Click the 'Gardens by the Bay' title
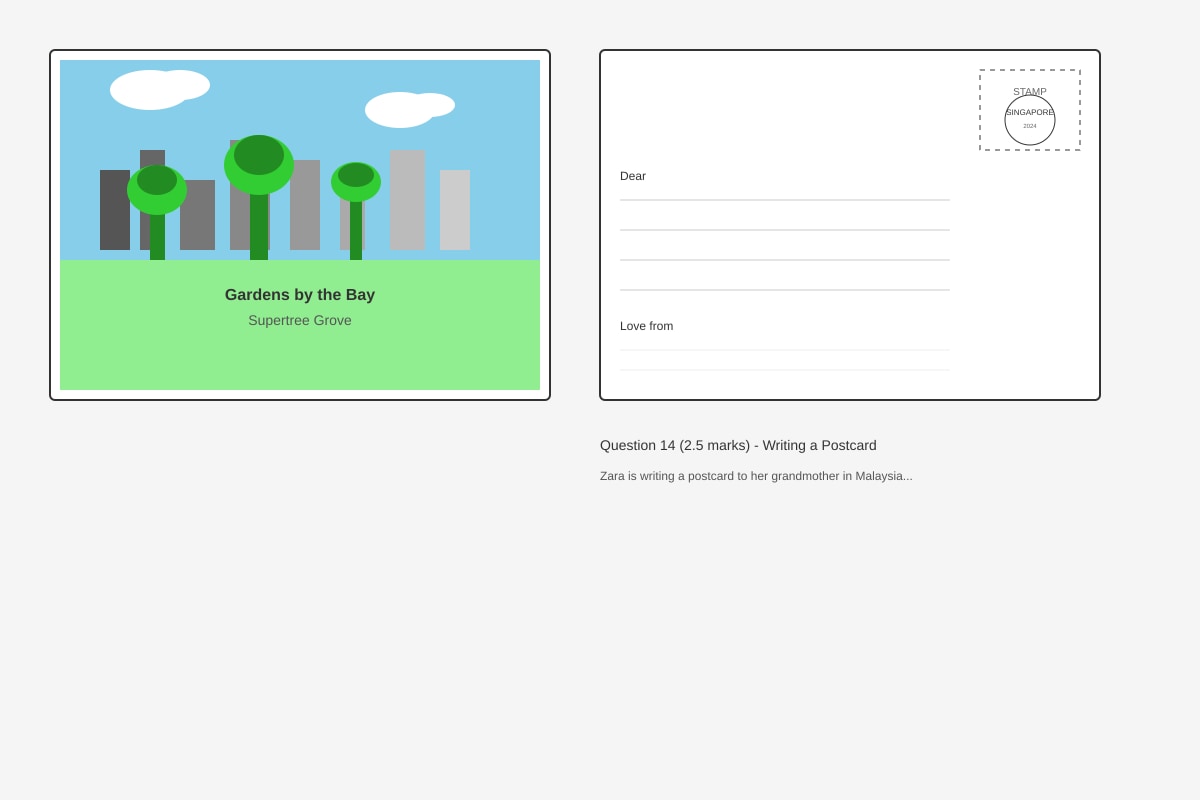This screenshot has width=1200, height=800. point(300,295)
